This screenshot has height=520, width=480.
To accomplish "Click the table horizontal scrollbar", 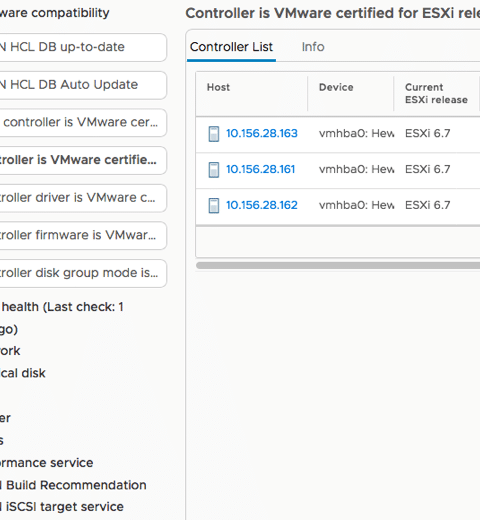I will [338, 265].
